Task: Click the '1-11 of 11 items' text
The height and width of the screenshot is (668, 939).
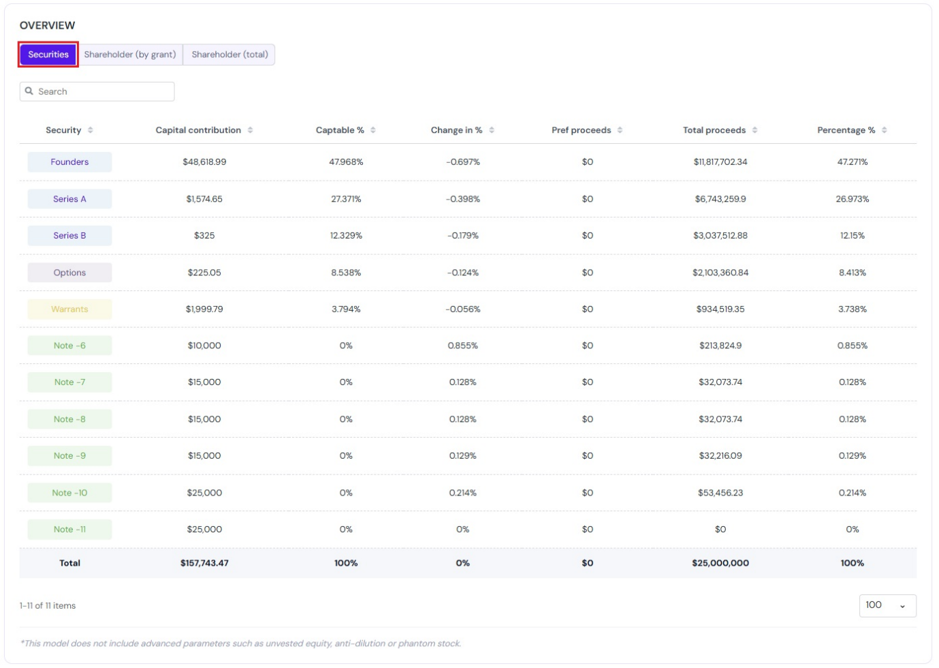Action: point(48,606)
